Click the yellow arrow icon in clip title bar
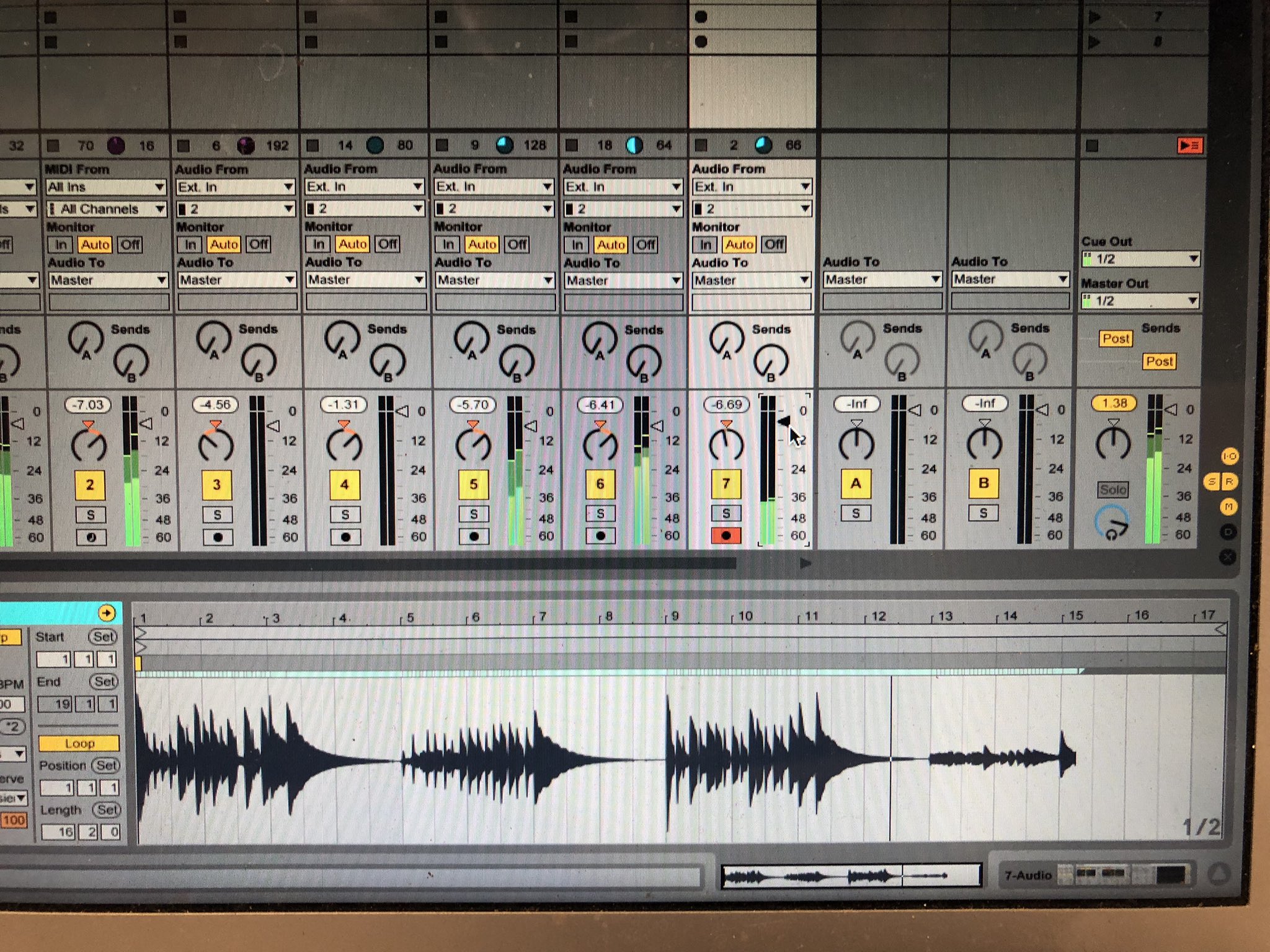This screenshot has height=952, width=1270. [107, 613]
